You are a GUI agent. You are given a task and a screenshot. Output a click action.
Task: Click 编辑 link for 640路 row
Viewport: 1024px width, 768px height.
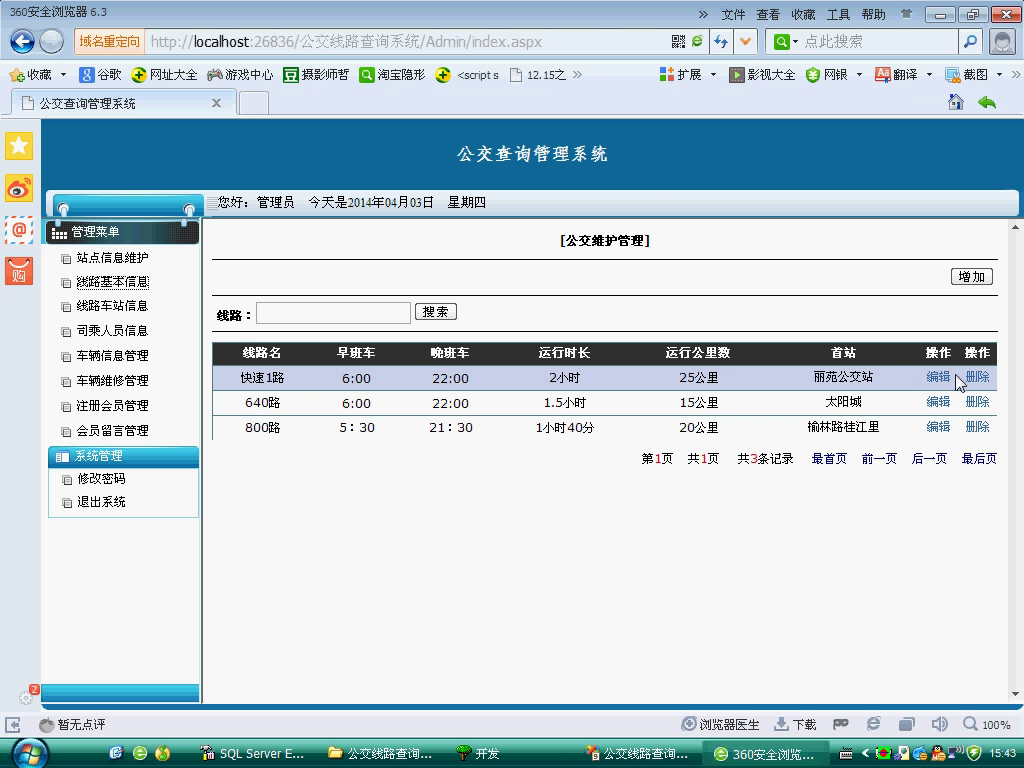(938, 402)
